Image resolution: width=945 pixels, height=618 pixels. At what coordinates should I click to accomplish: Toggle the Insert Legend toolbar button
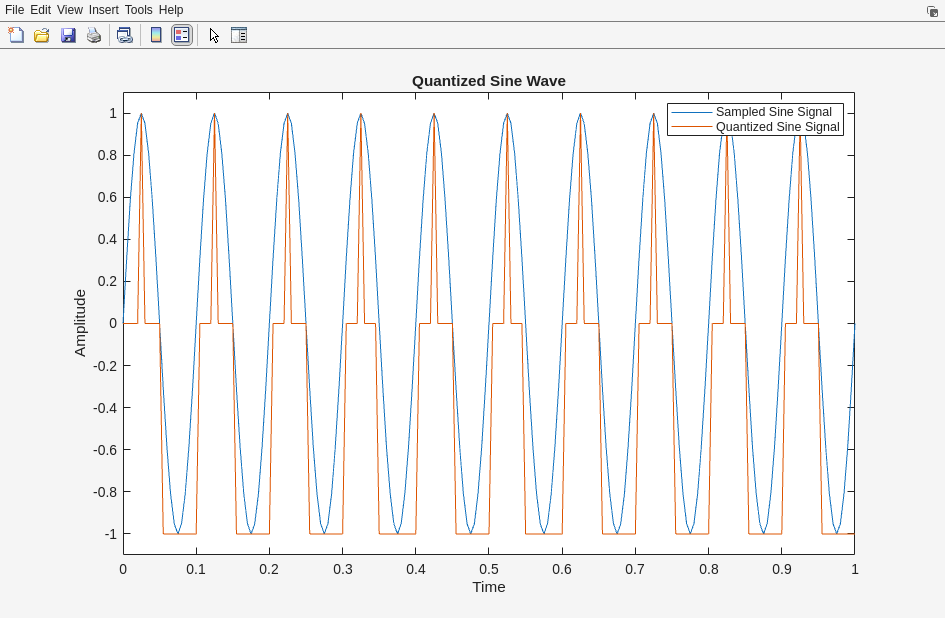click(181, 35)
